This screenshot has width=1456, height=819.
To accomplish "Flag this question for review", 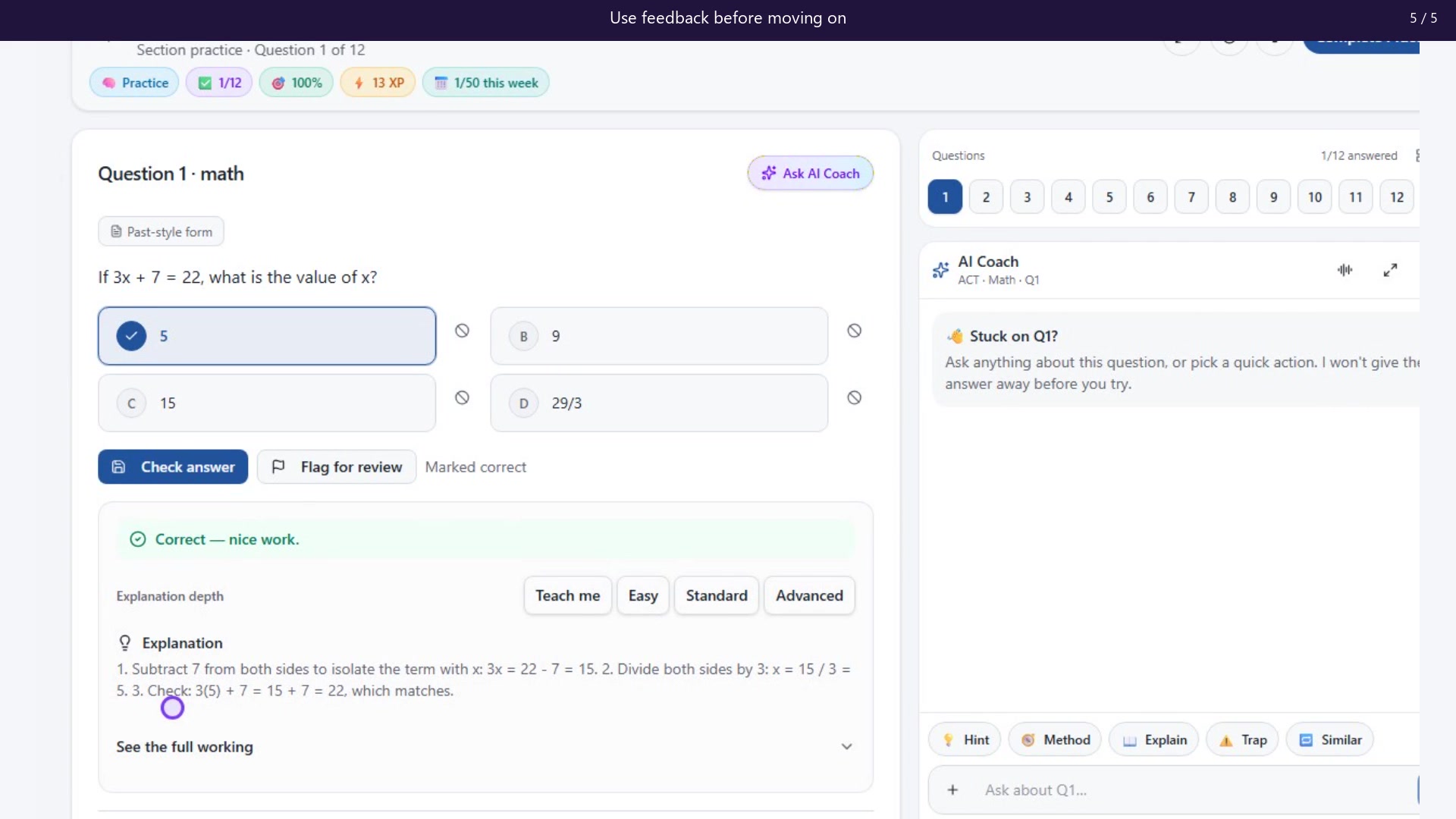I will tap(337, 467).
